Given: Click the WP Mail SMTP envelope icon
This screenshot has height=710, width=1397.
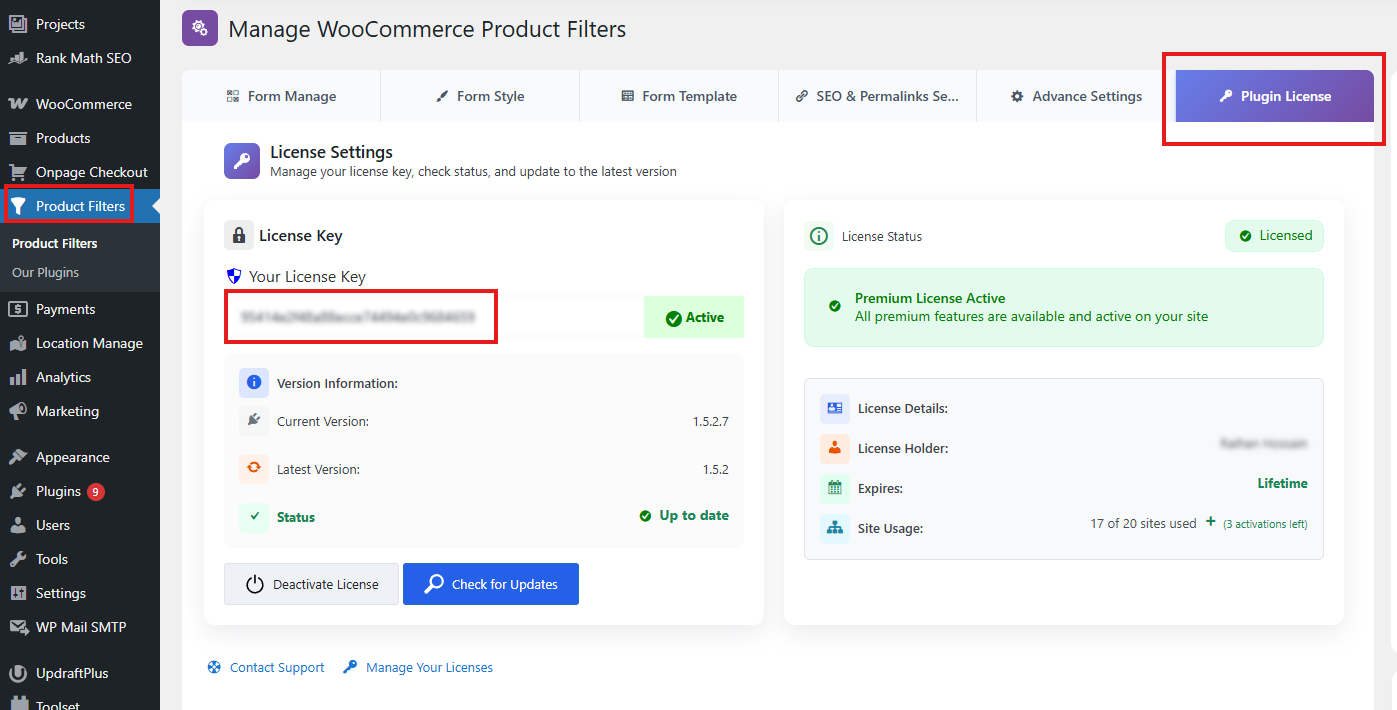Looking at the screenshot, I should click(x=18, y=627).
